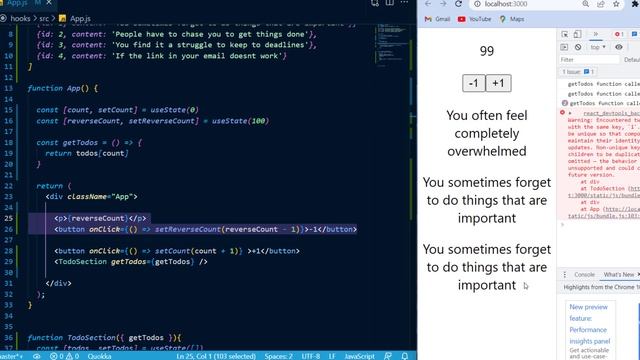Split the editor right
Viewport: 640px width, 360px height.
coord(390,3)
